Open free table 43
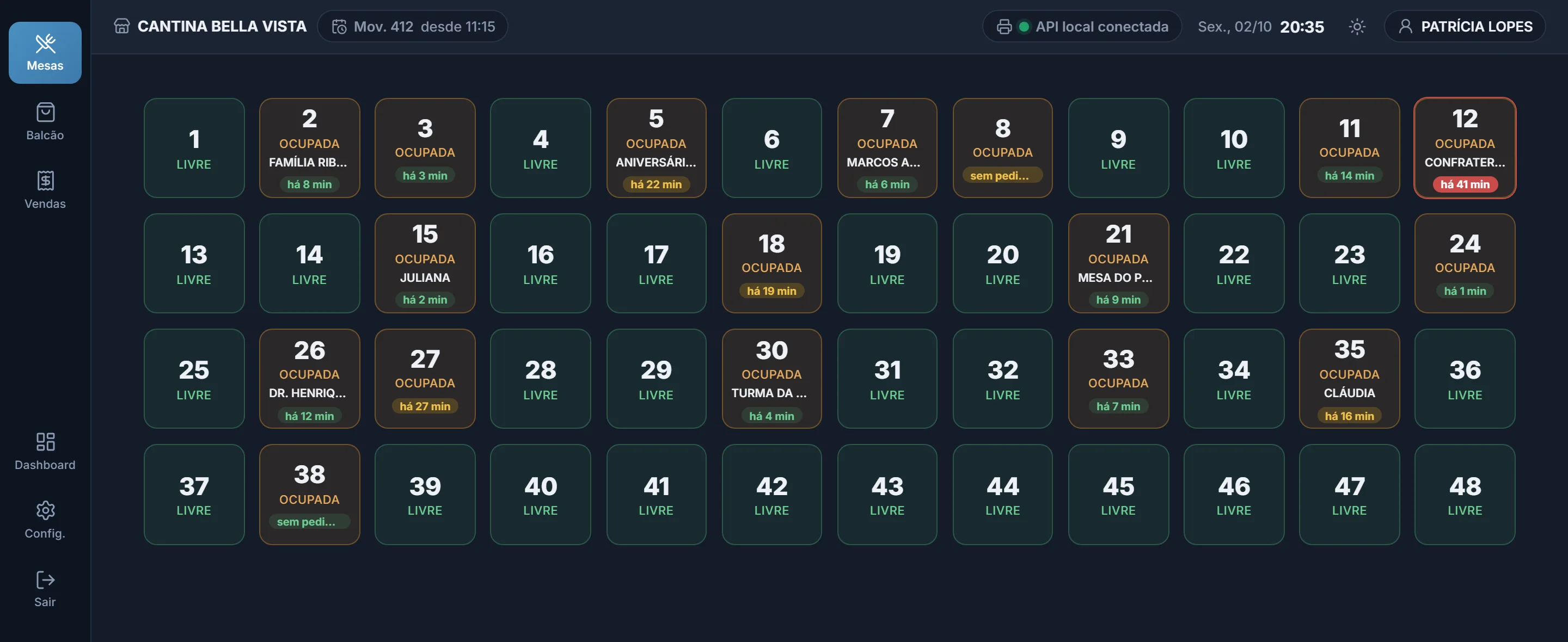1568x642 pixels. (887, 494)
